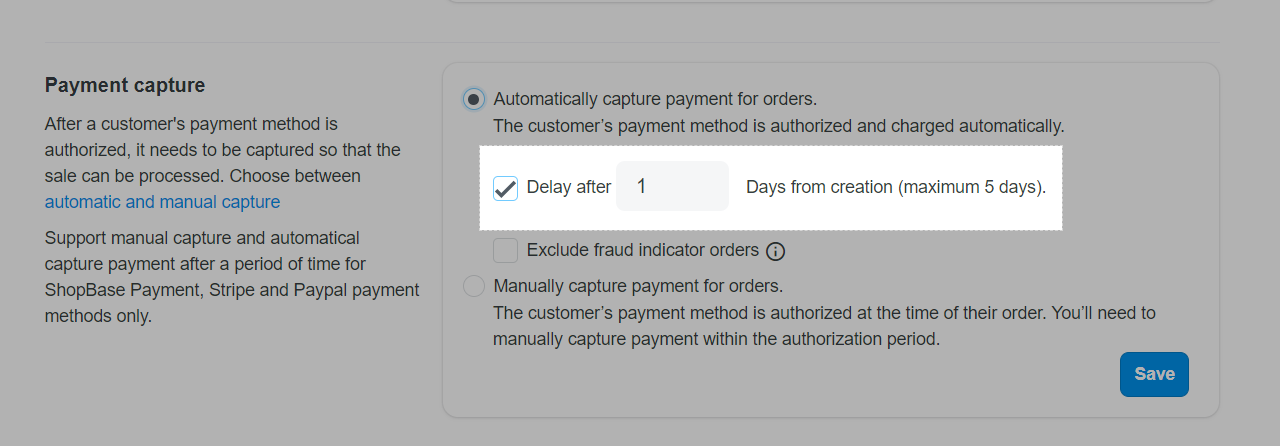Click the "Days from creation (maximum 5 days)" text
The width and height of the screenshot is (1280, 446).
[x=896, y=187]
